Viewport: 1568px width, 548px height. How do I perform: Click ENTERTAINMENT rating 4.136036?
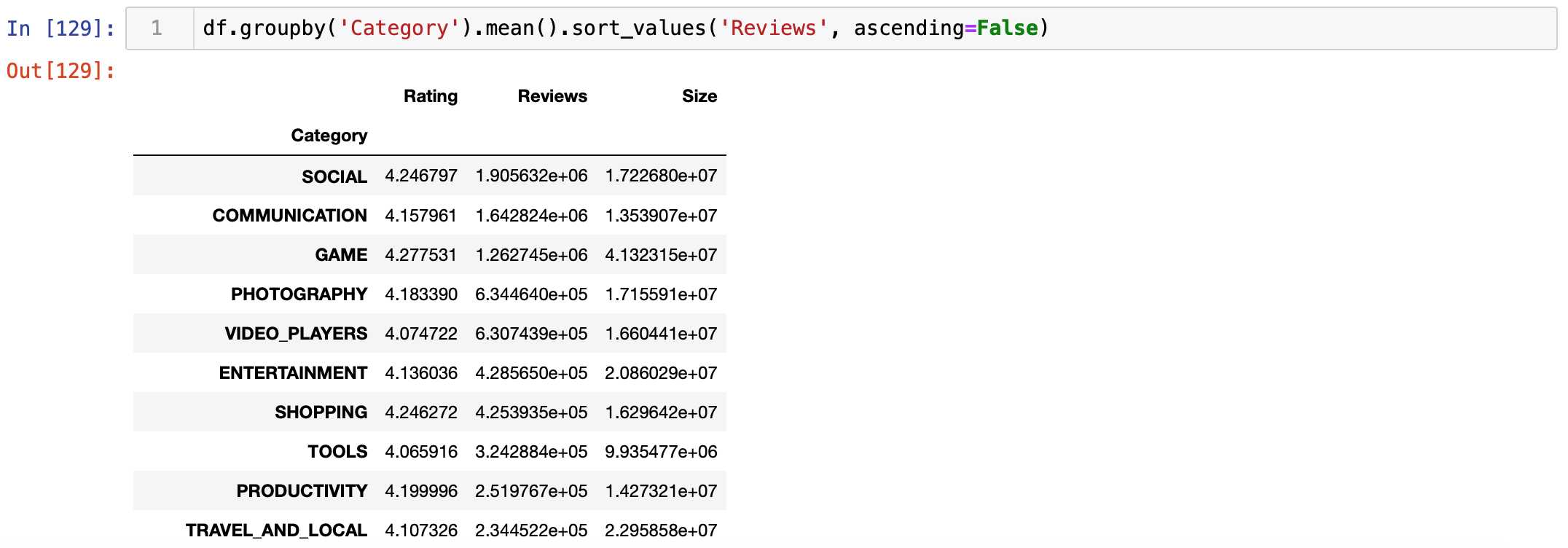click(x=421, y=373)
